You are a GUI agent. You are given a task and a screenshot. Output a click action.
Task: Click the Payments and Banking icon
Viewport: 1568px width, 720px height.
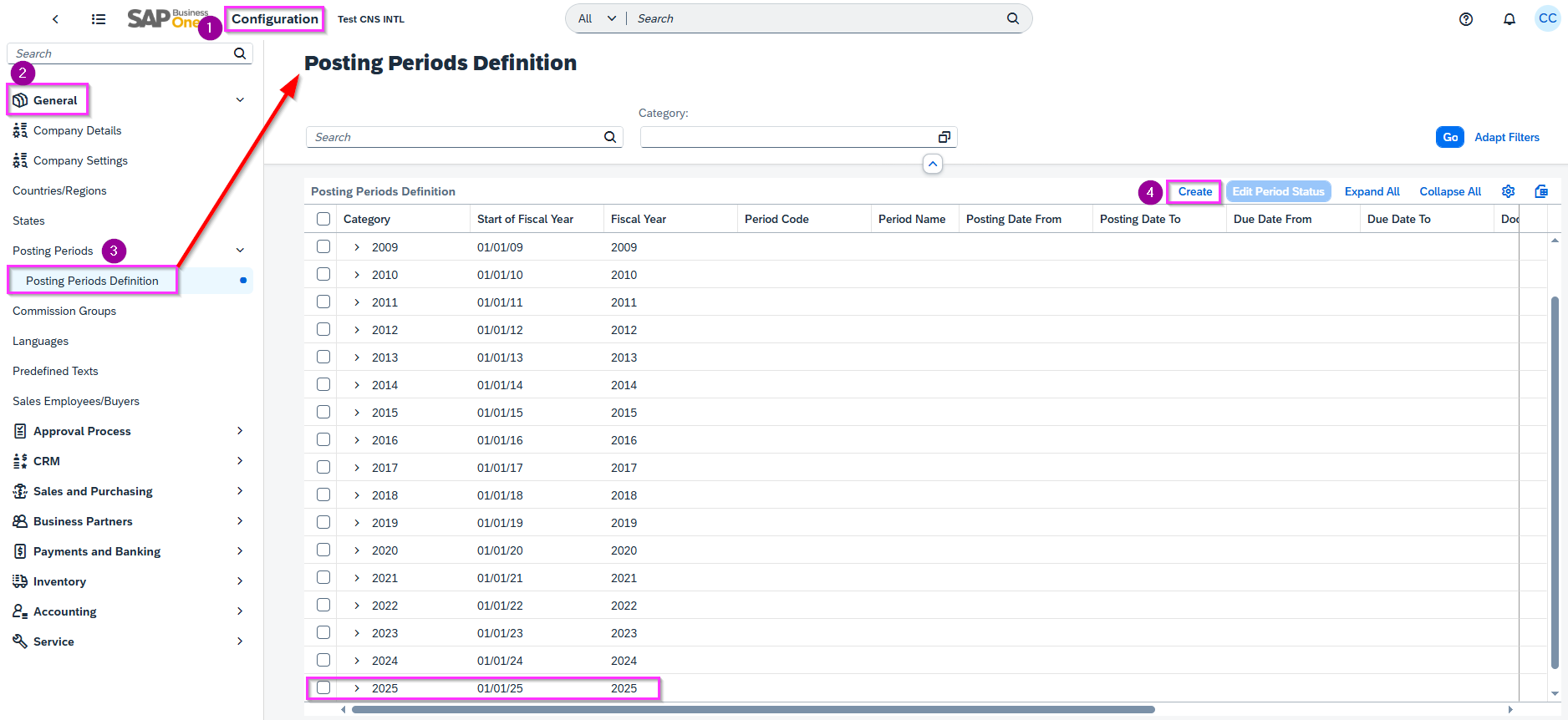coord(20,551)
